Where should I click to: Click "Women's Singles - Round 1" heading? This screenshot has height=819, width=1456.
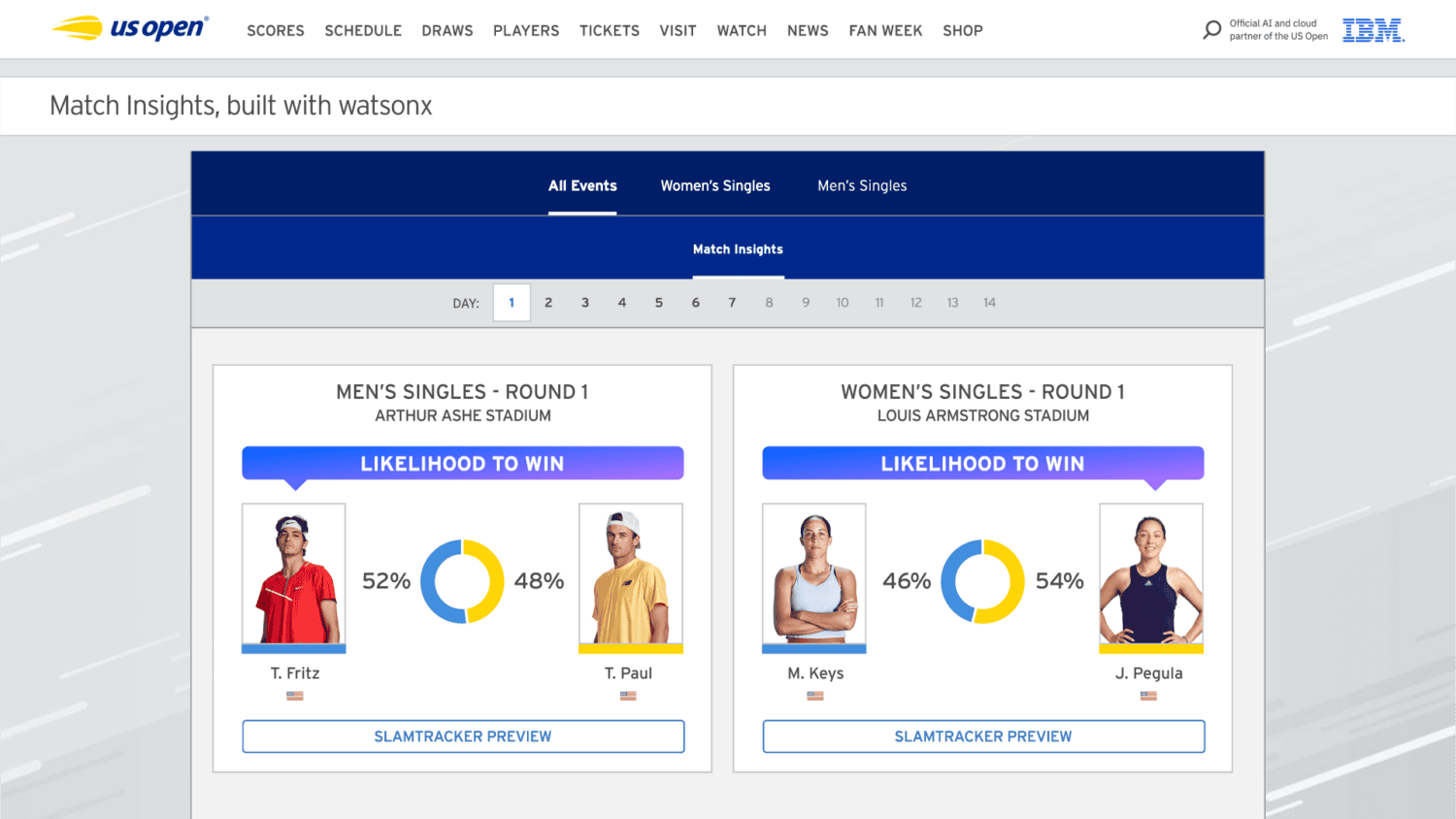tap(983, 392)
